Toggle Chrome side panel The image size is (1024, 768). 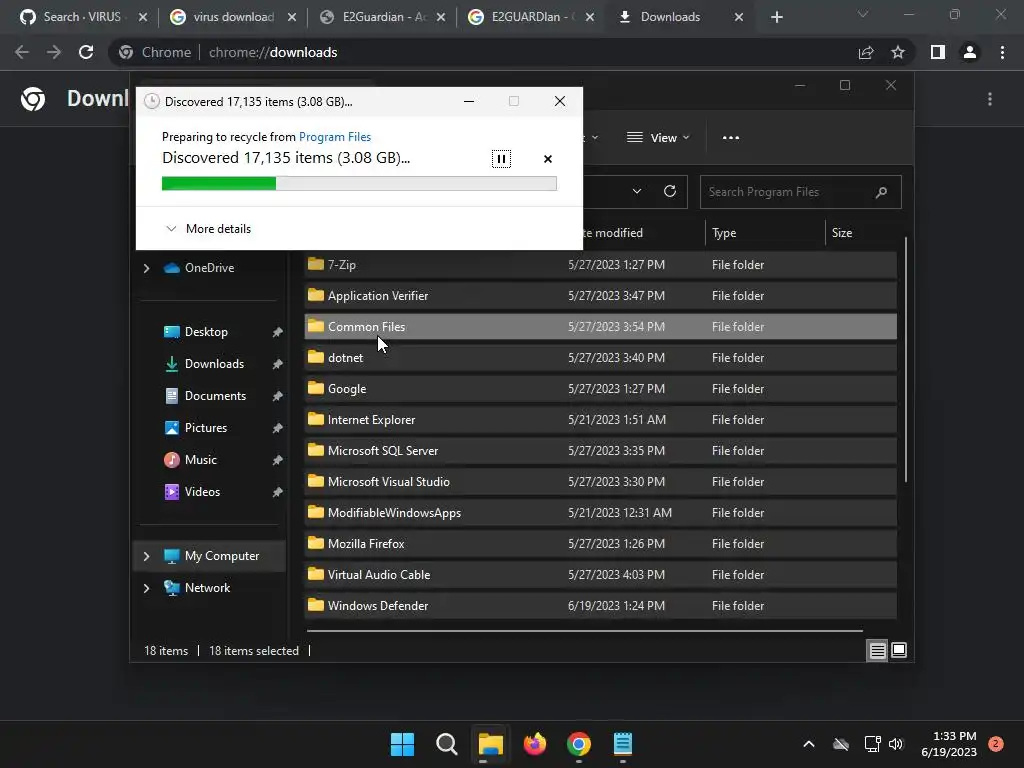tap(937, 52)
